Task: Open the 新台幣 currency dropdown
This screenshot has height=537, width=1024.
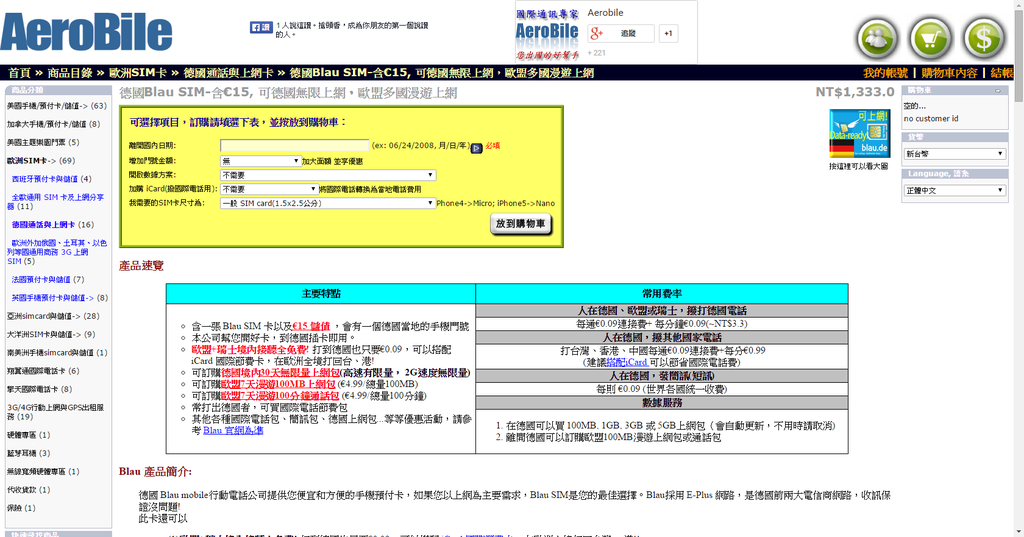Action: 954,154
